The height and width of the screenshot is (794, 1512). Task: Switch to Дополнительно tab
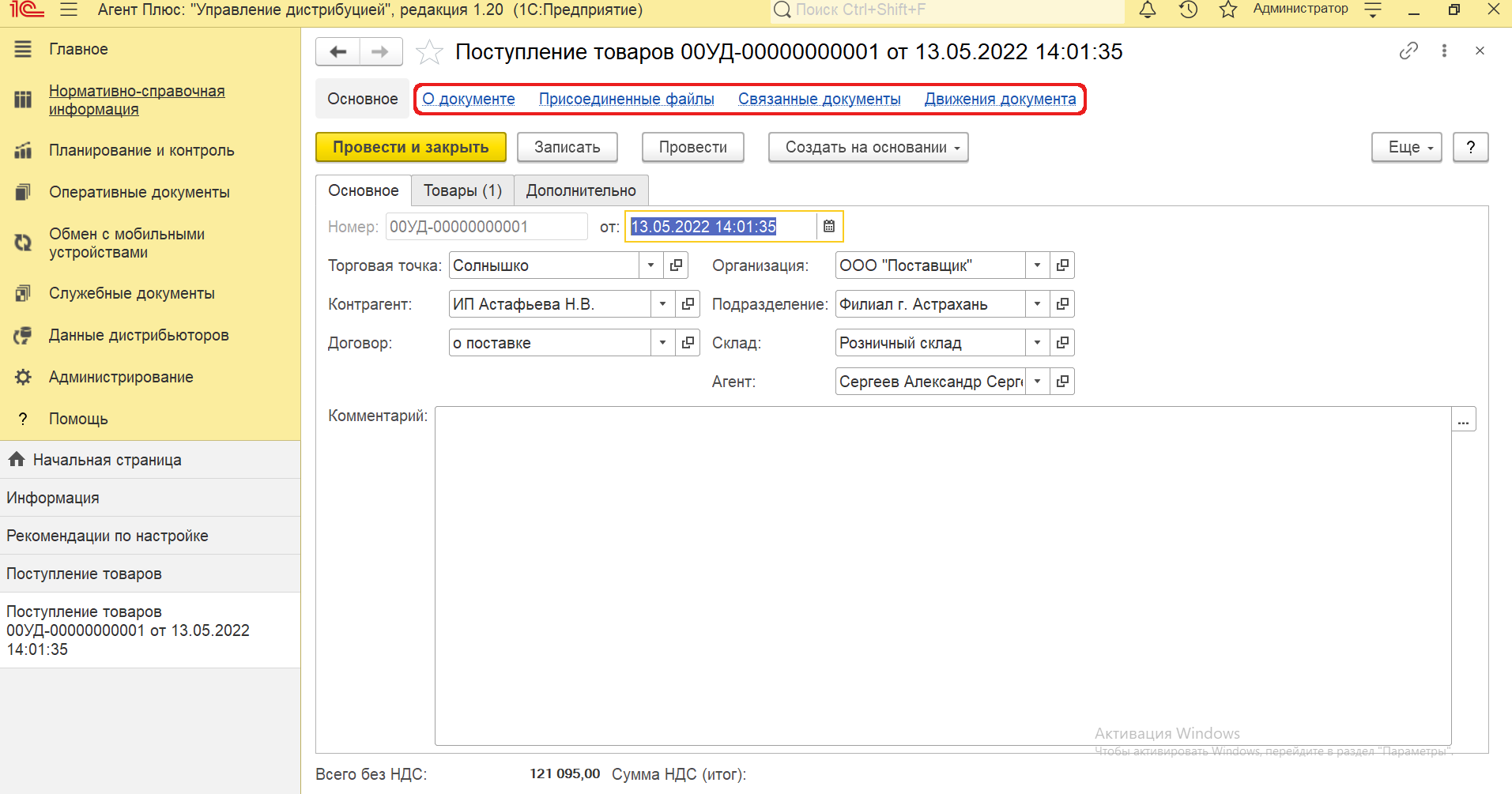(x=581, y=190)
